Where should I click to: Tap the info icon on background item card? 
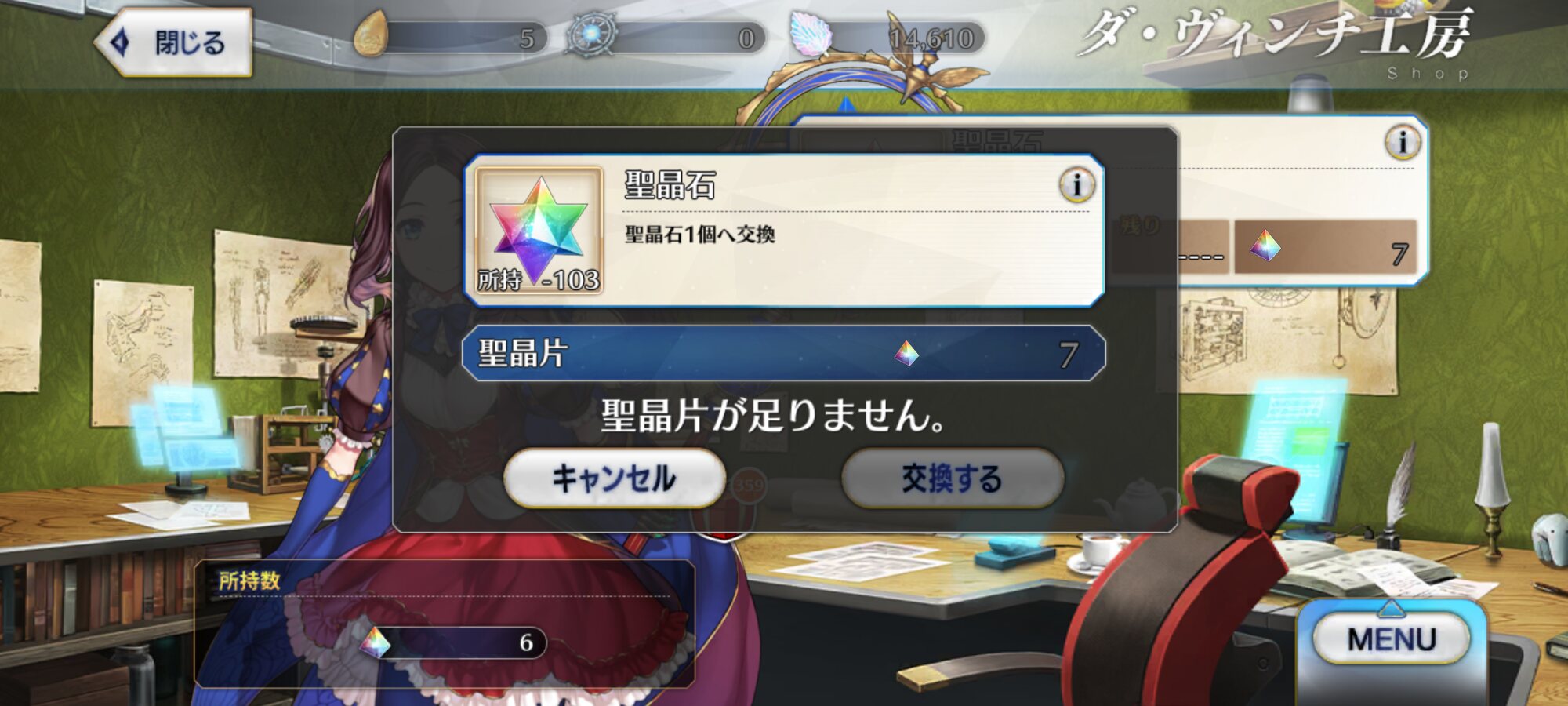pos(1403,143)
